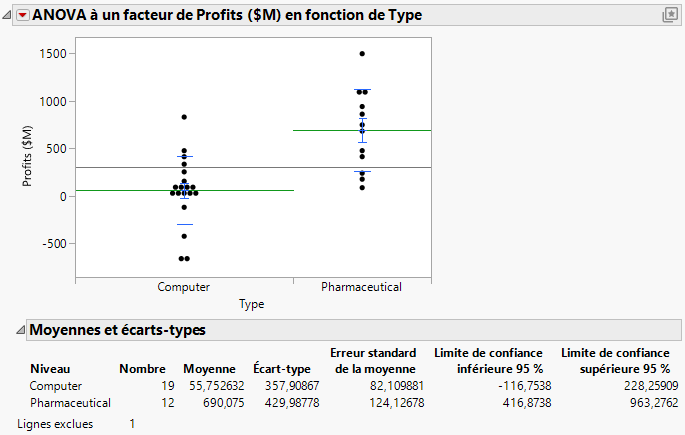Click the 1000 tick on the y-axis
The width and height of the screenshot is (685, 435).
click(x=52, y=101)
